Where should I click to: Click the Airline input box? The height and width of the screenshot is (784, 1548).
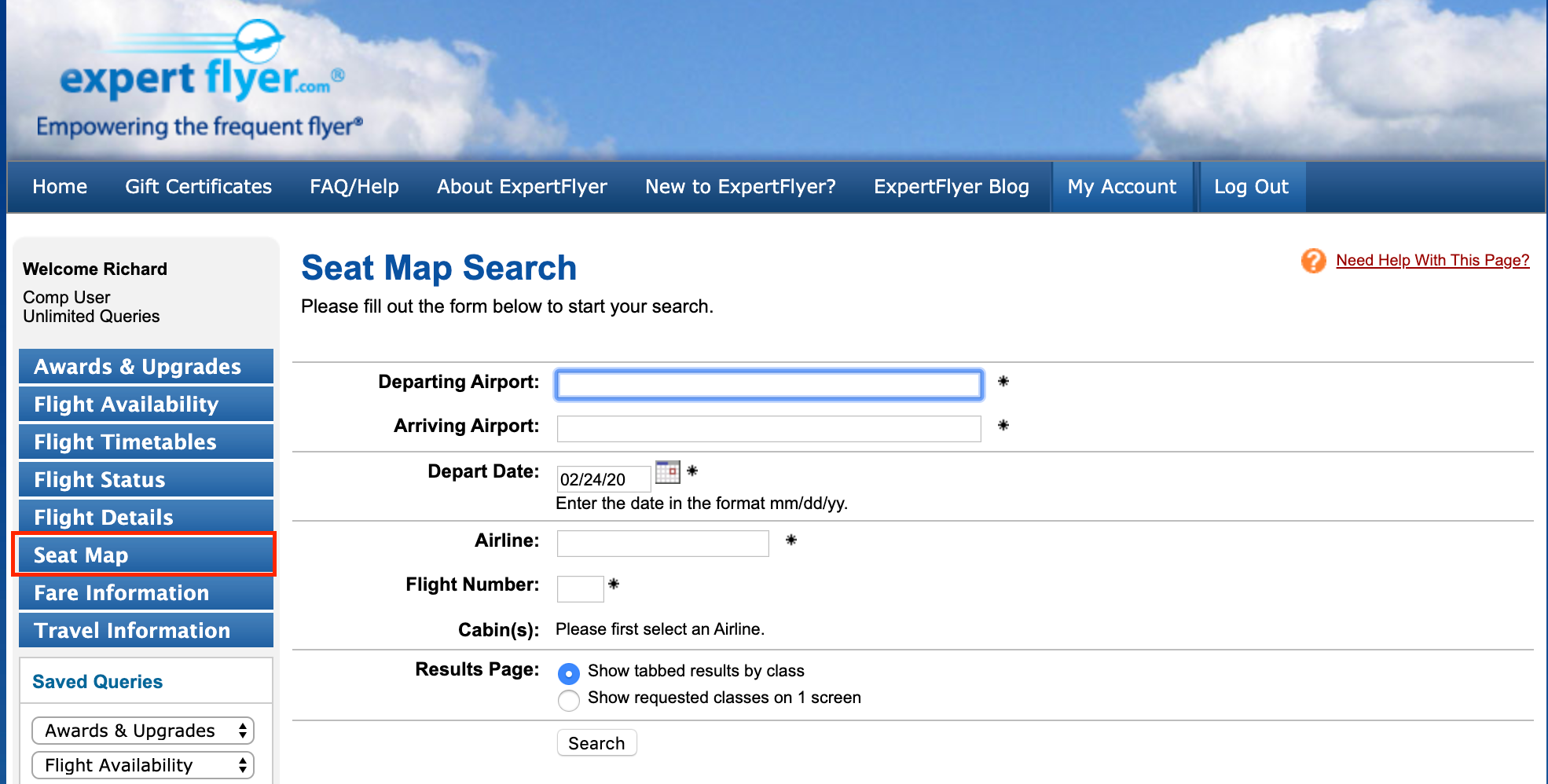662,544
